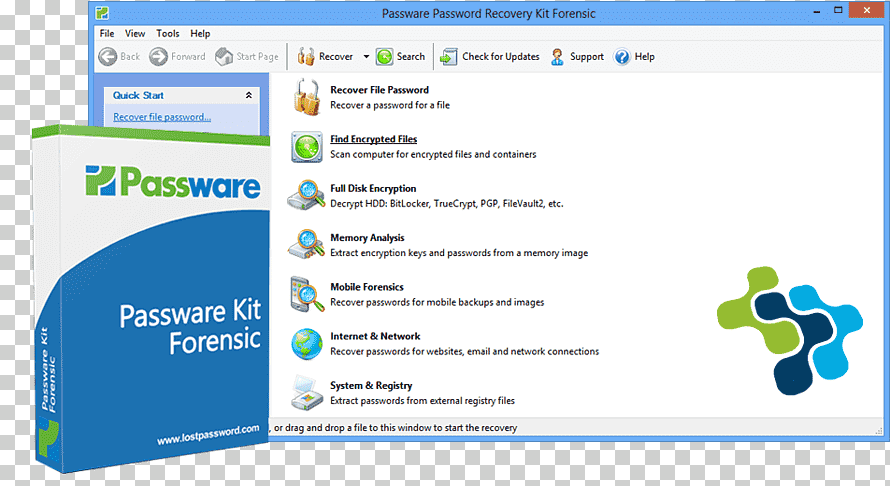This screenshot has height=486, width=890.
Task: Open the Tools menu
Action: (x=167, y=33)
